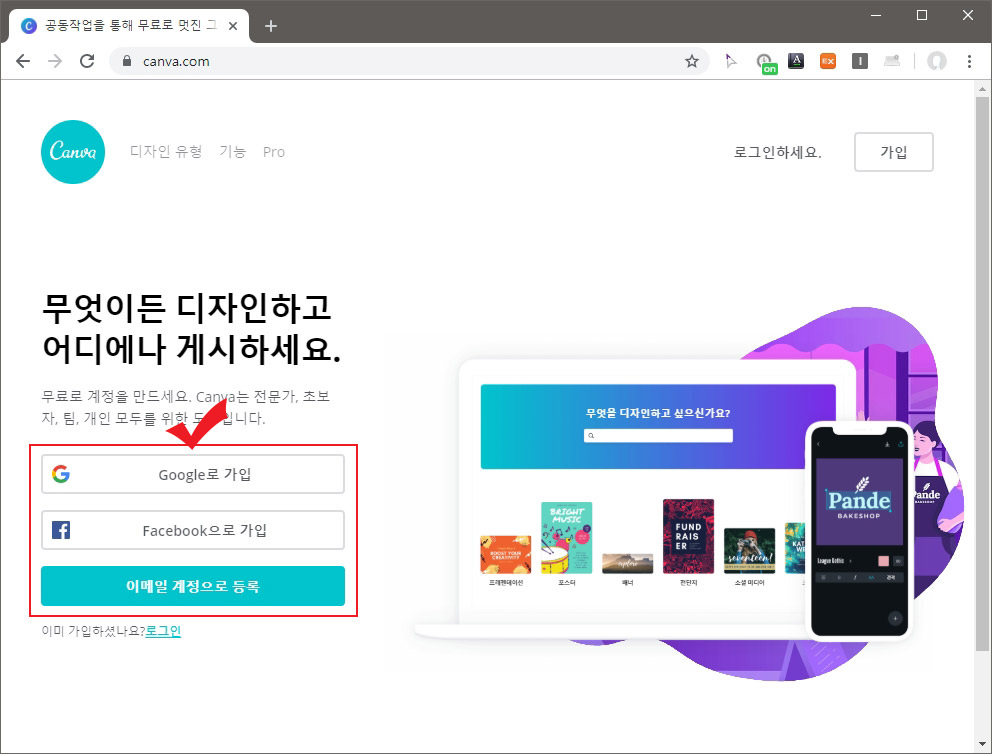Image resolution: width=992 pixels, height=754 pixels.
Task: Click the gray 'I' extension icon
Action: 860,61
